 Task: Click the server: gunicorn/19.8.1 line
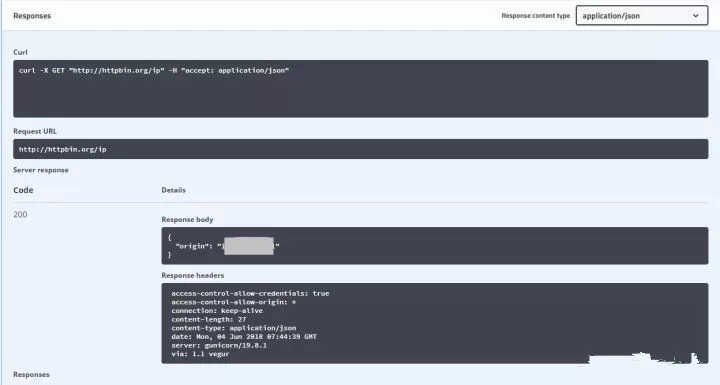219,345
